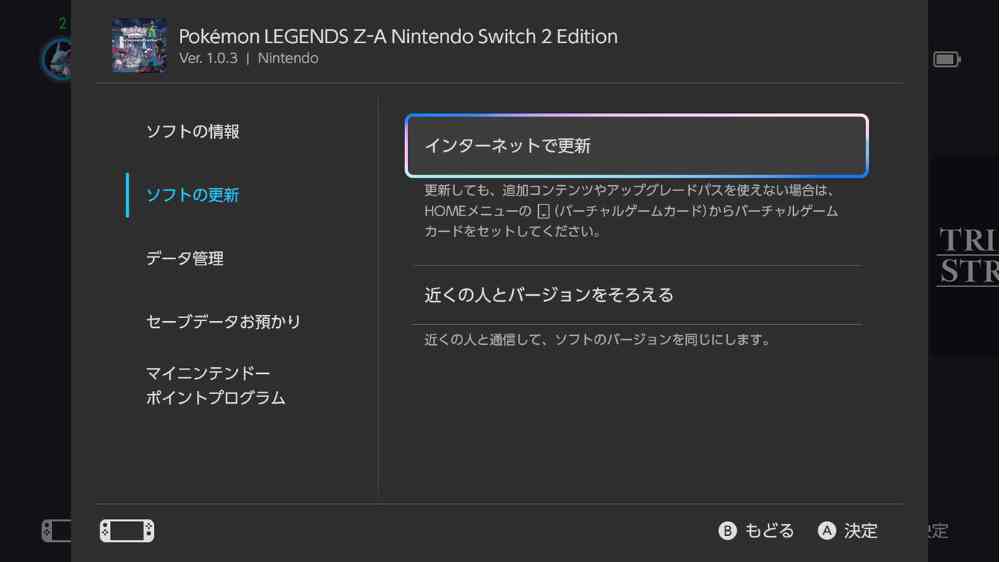Click the Switch console controller icon

[127, 530]
